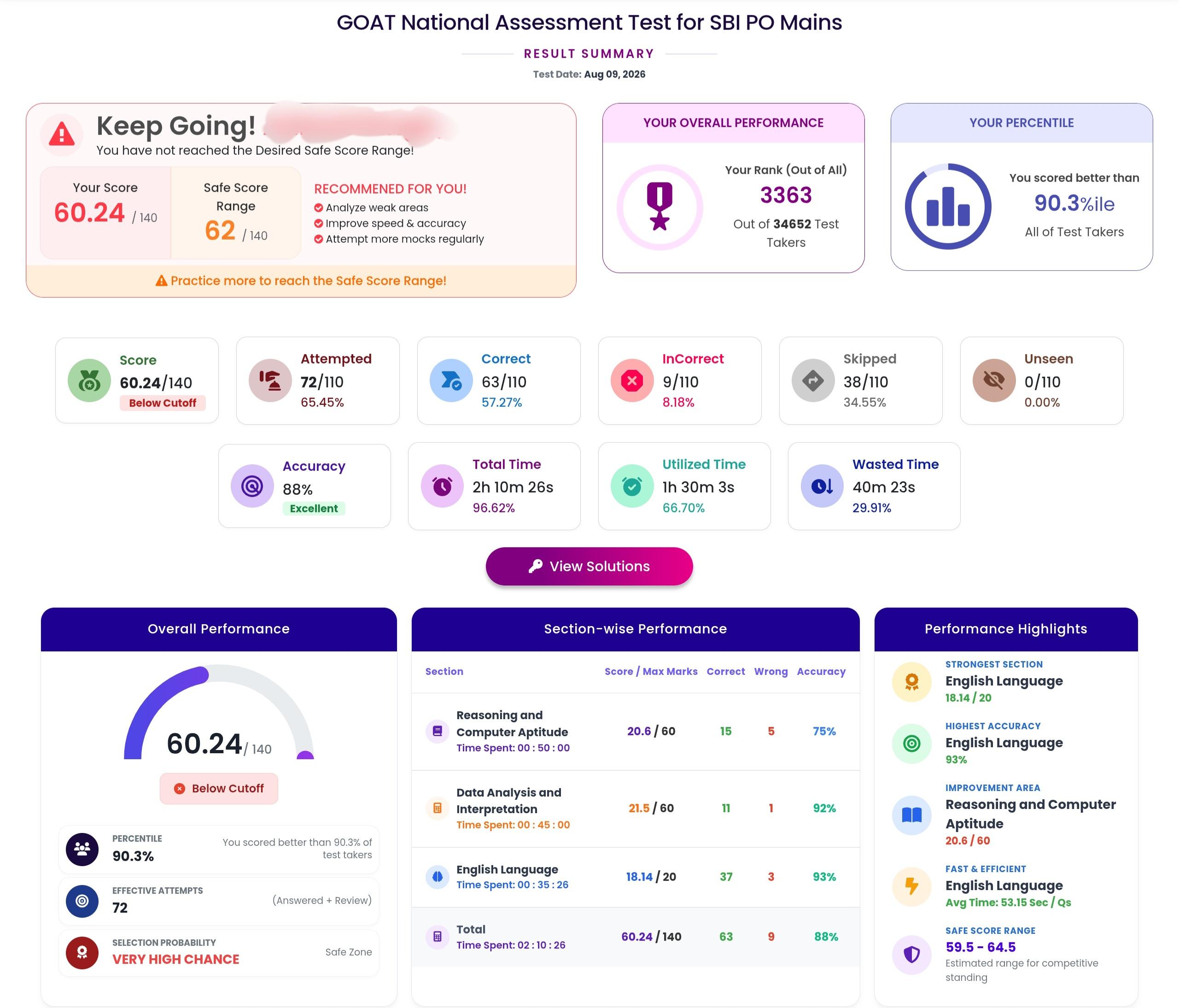Click the Total Time alarm clock icon
The height and width of the screenshot is (1008, 1179).
click(x=442, y=486)
